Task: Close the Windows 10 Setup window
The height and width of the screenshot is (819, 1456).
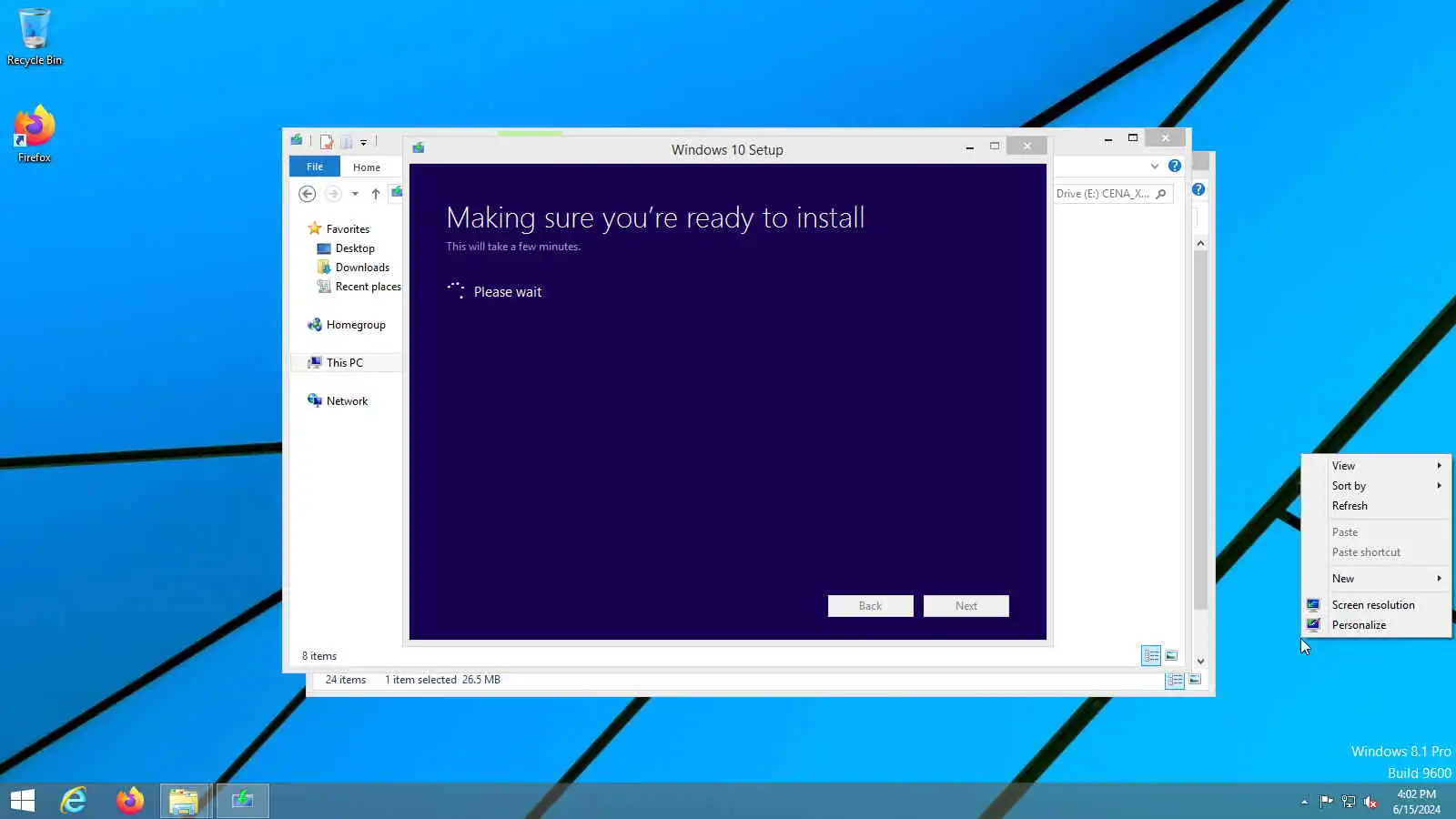Action: [x=1026, y=147]
